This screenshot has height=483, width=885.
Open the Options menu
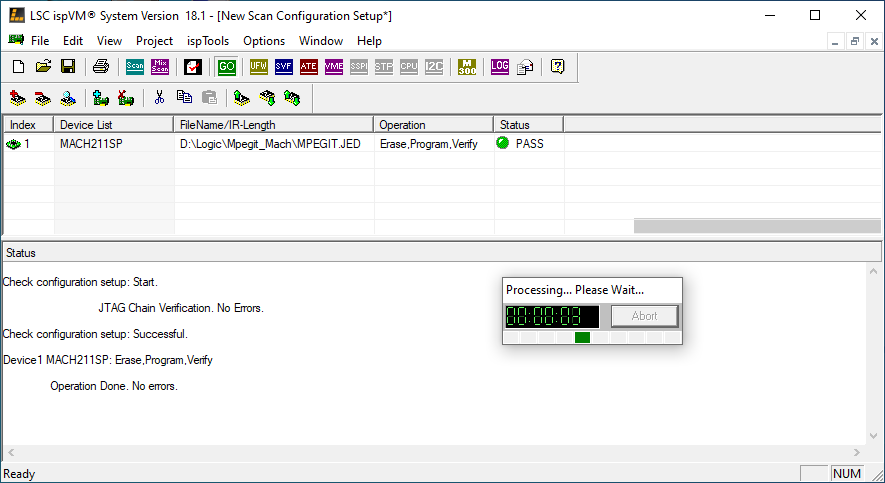pyautogui.click(x=264, y=41)
